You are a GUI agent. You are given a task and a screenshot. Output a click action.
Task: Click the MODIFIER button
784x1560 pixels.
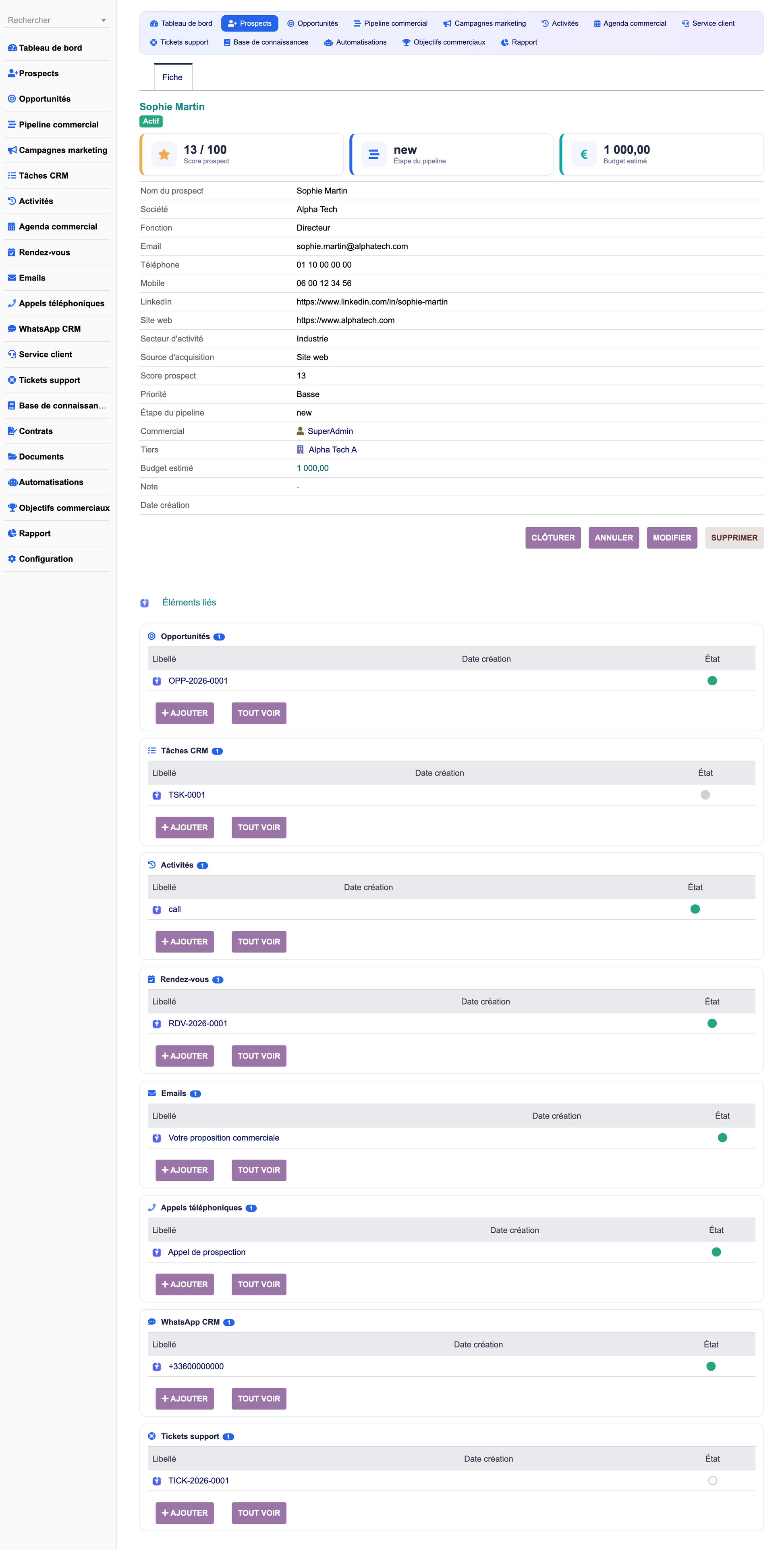[x=671, y=538]
